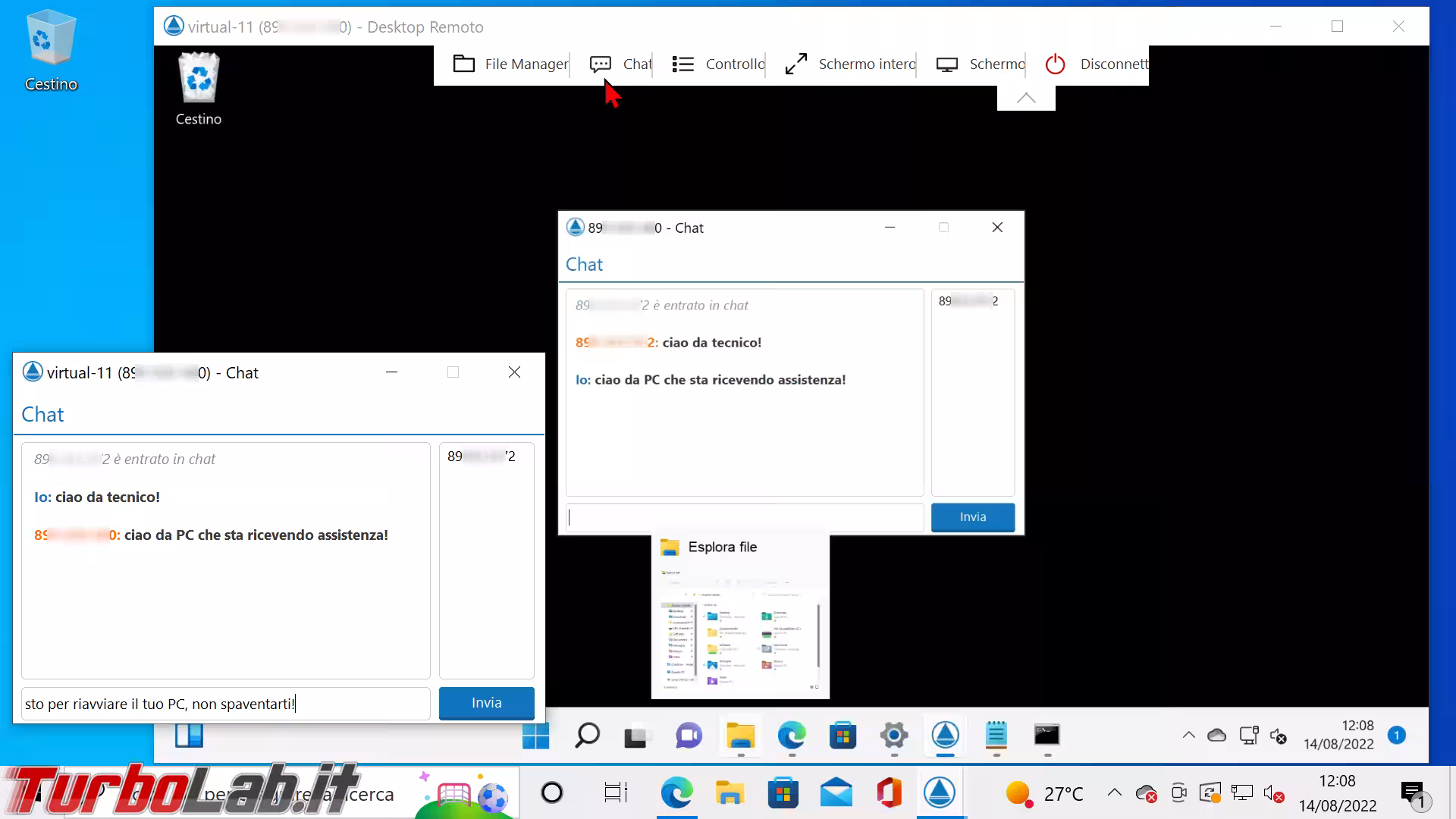Open Microsoft Edge on local taskbar
Screen dimensions: 1456x819
tap(676, 793)
